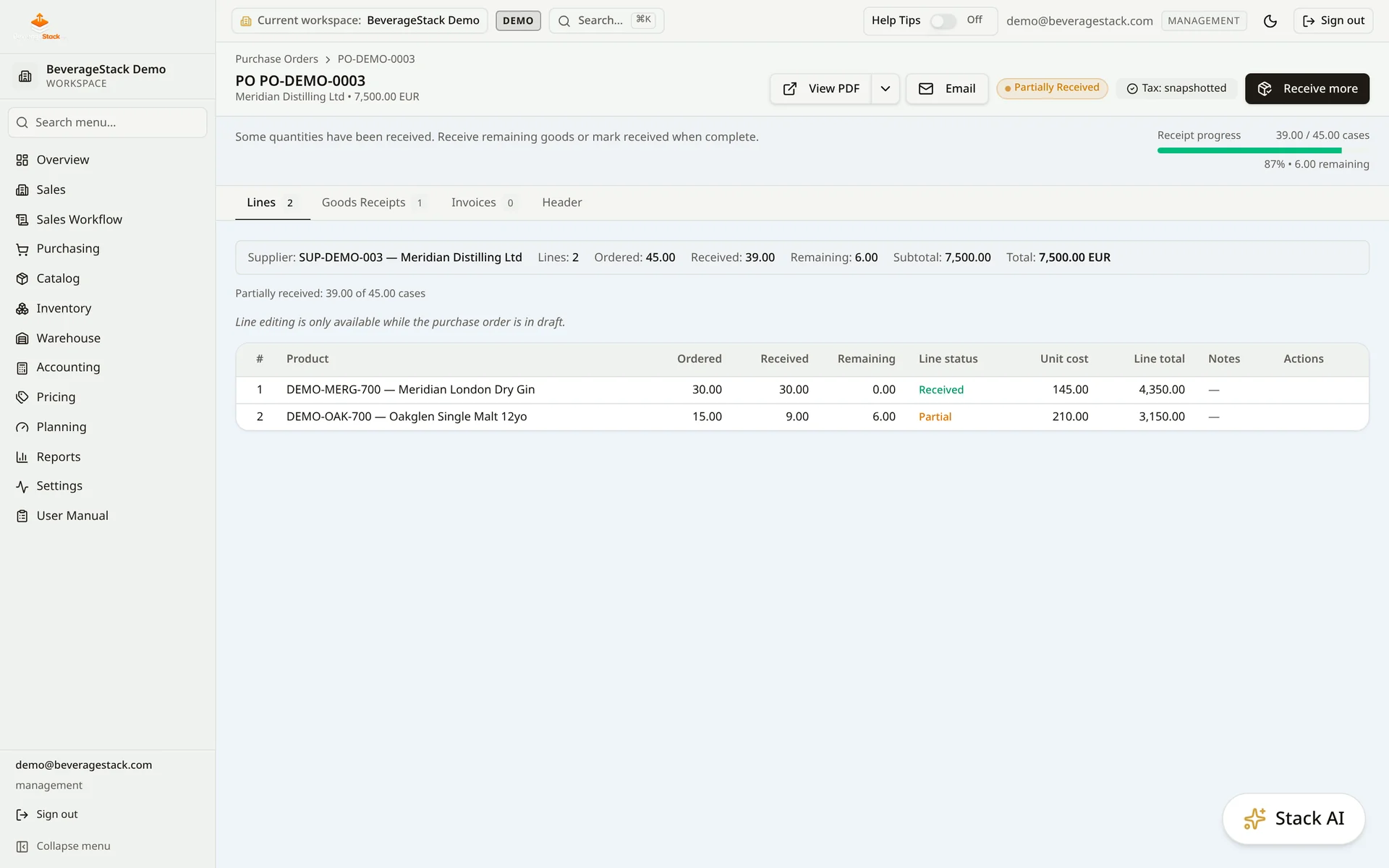Sign out from the top bar
Image resolution: width=1389 pixels, height=868 pixels.
pos(1333,21)
